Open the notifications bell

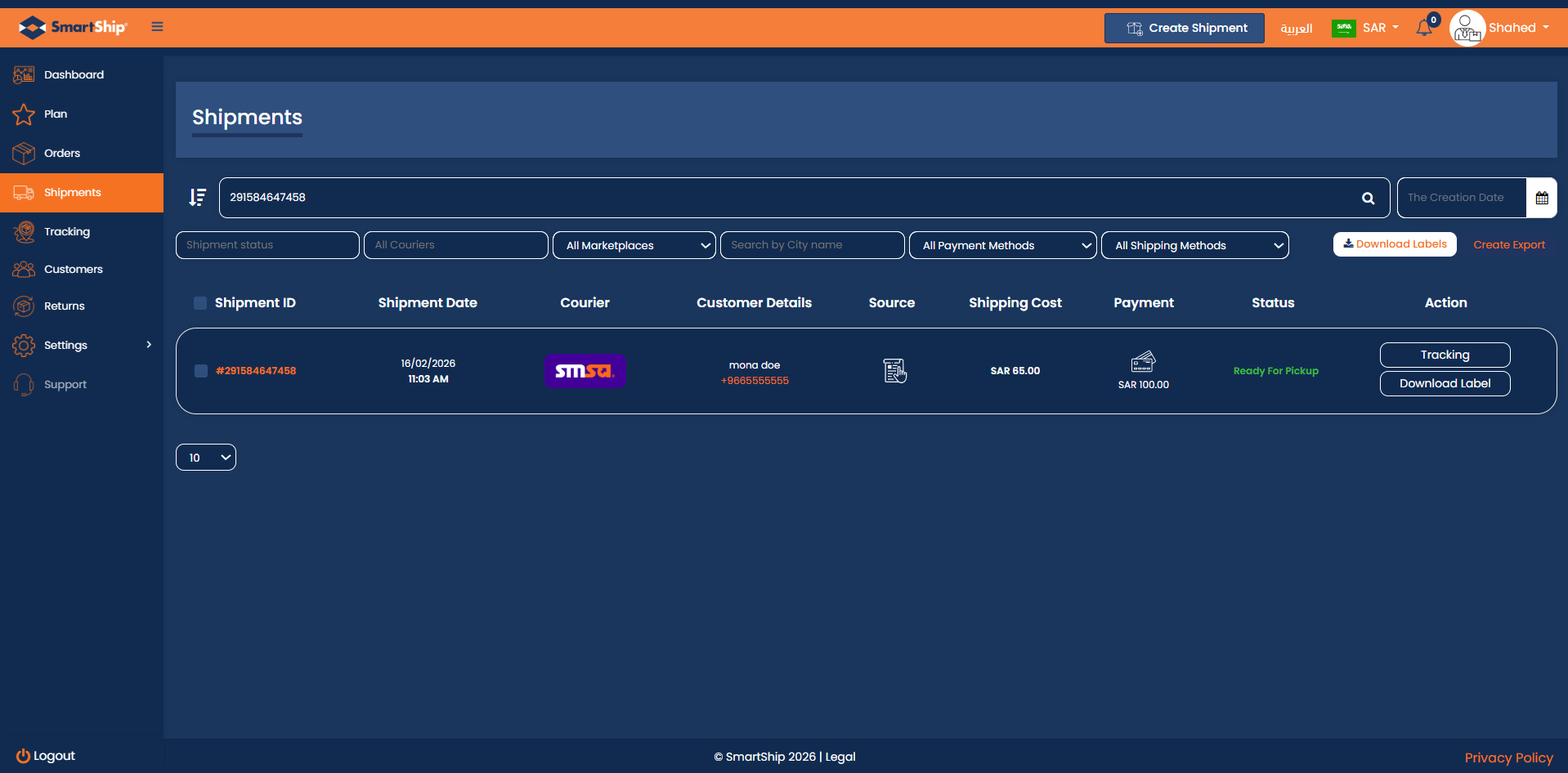coord(1424,28)
